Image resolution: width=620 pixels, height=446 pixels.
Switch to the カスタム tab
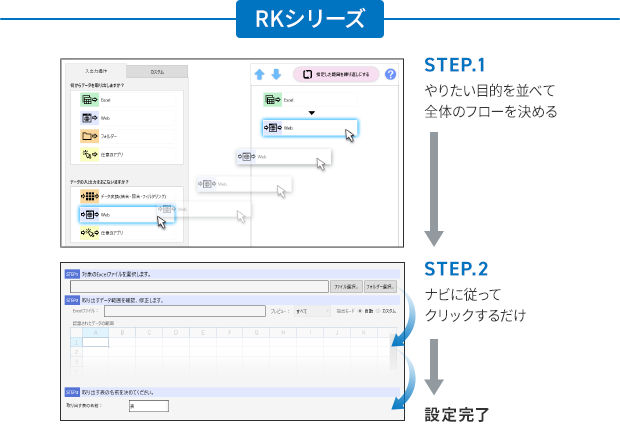[x=158, y=72]
